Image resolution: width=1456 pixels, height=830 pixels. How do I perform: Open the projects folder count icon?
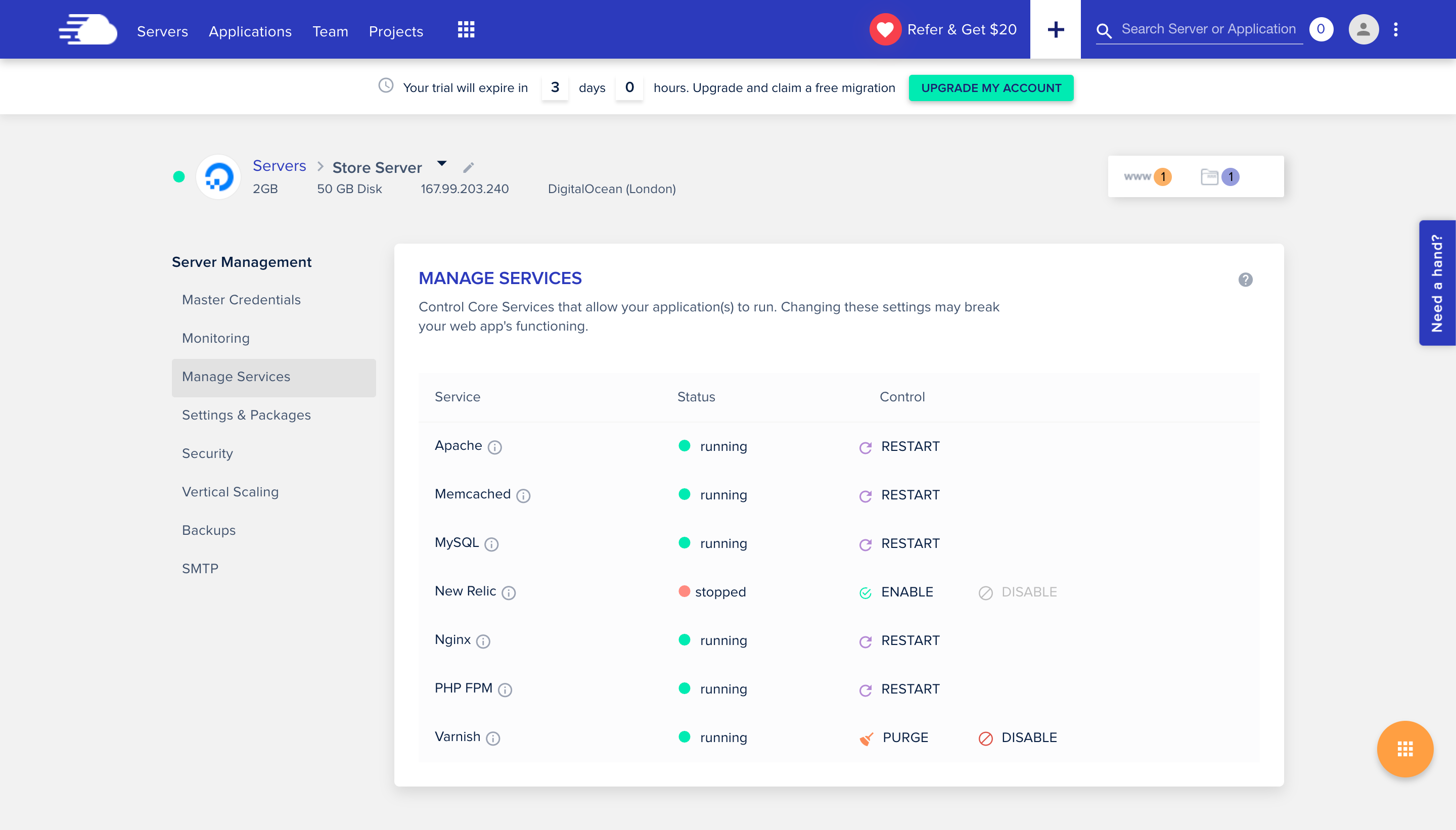tap(1219, 177)
